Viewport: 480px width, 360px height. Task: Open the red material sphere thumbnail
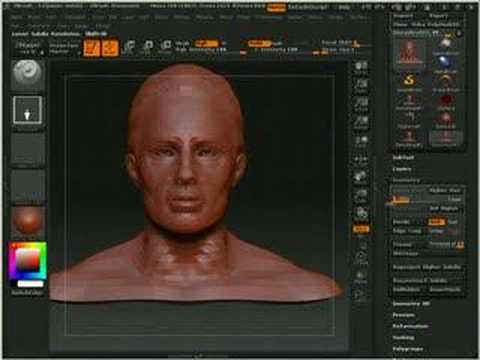click(27, 220)
